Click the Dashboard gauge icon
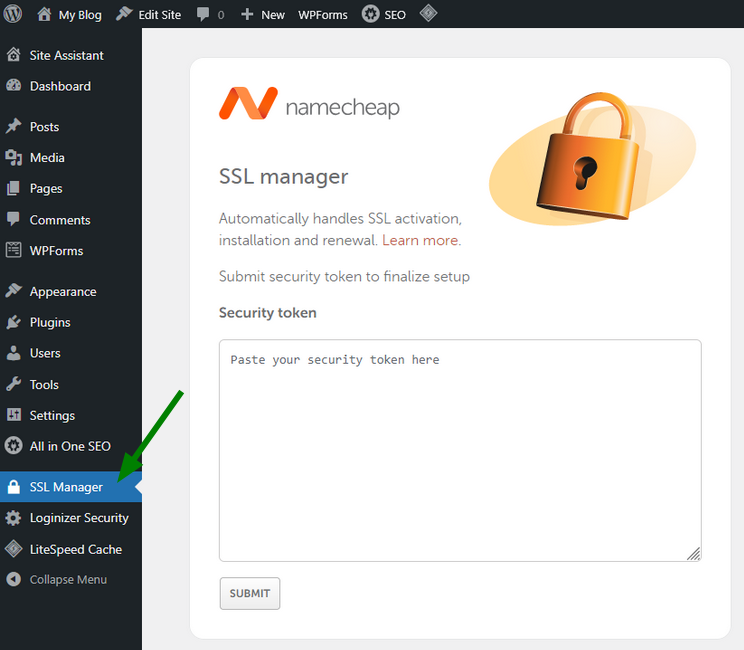Screen dimensions: 744x650 pyautogui.click(x=14, y=86)
